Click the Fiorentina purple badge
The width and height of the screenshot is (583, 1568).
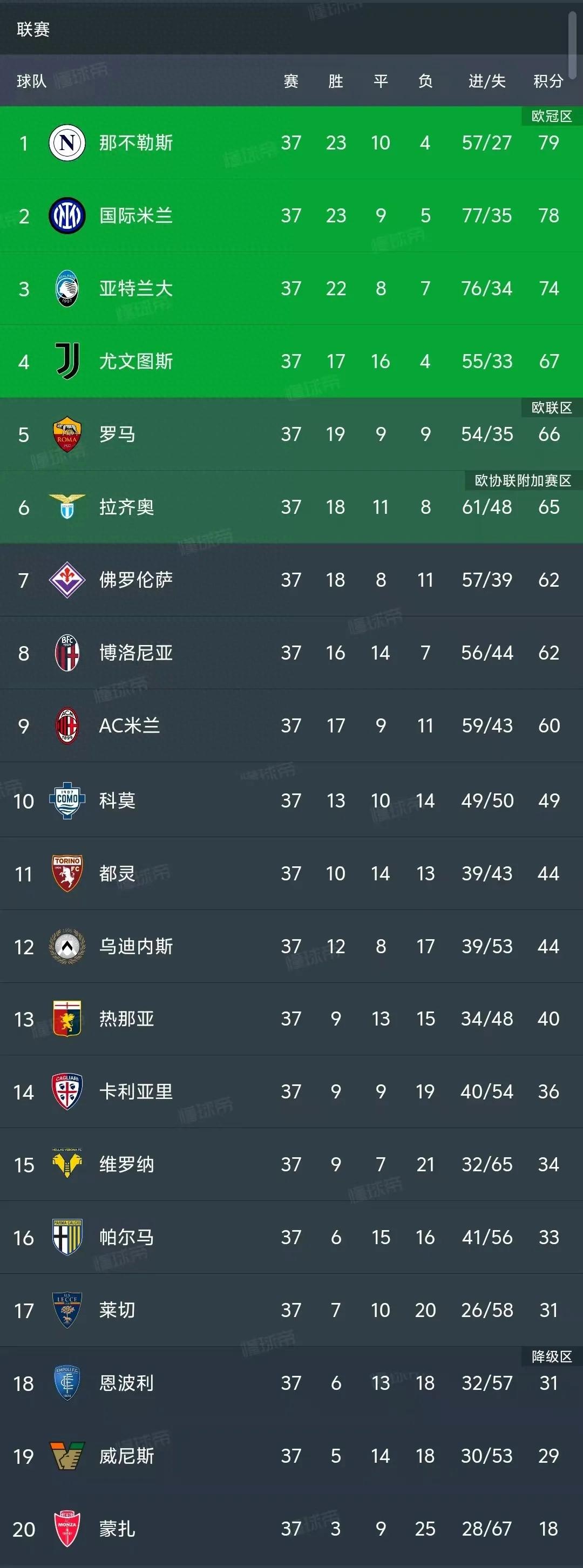tap(67, 580)
